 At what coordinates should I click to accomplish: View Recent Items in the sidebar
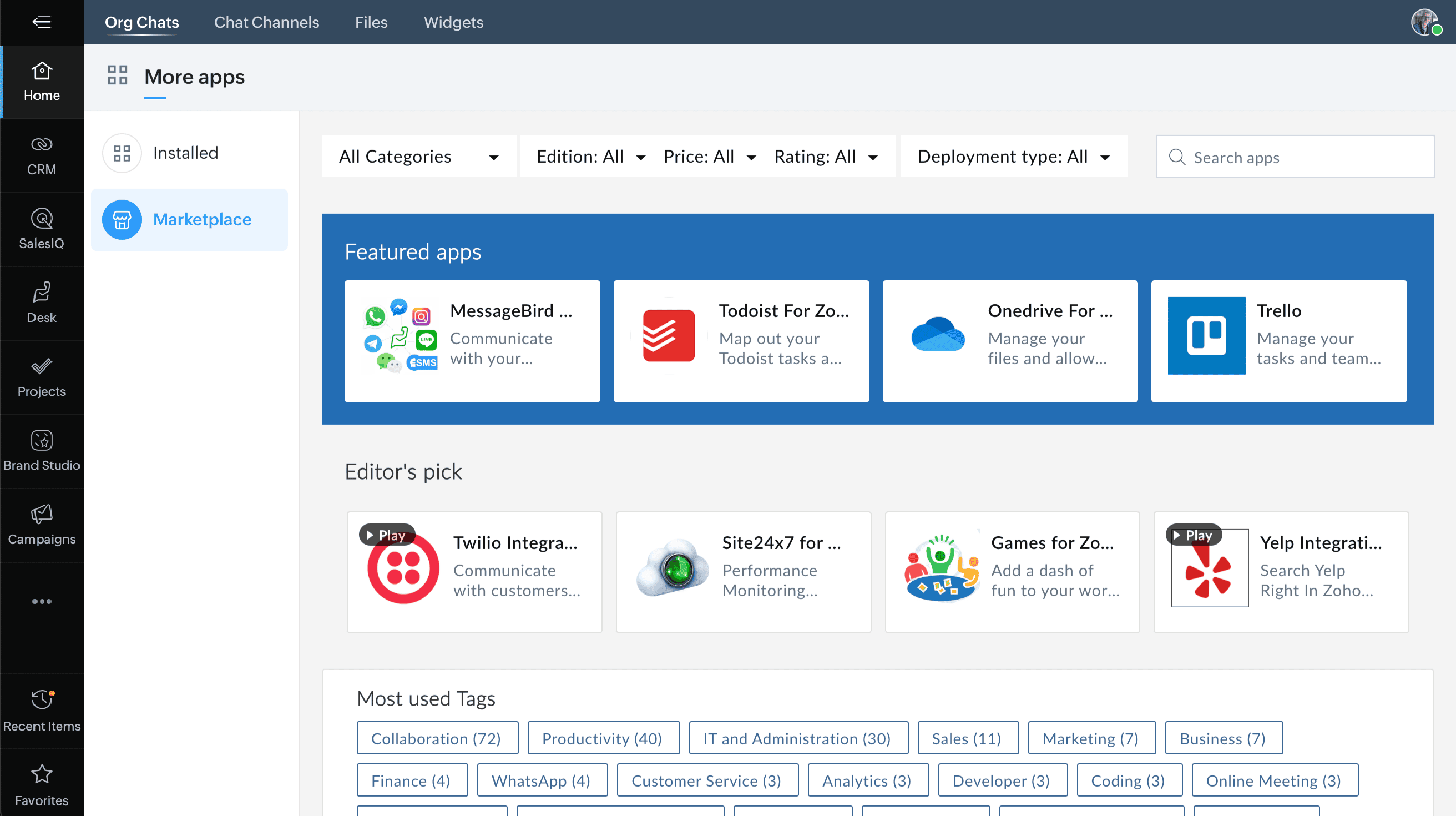coord(41,711)
